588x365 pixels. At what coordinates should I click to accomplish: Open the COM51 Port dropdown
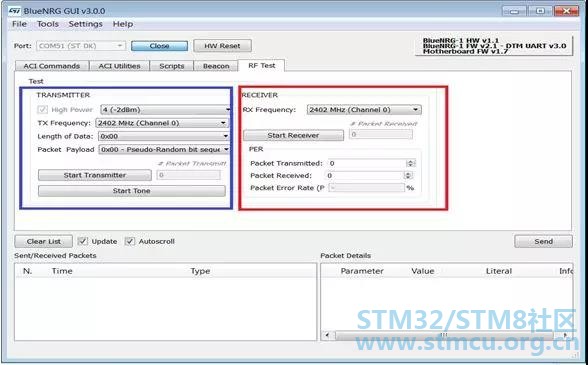(81, 46)
